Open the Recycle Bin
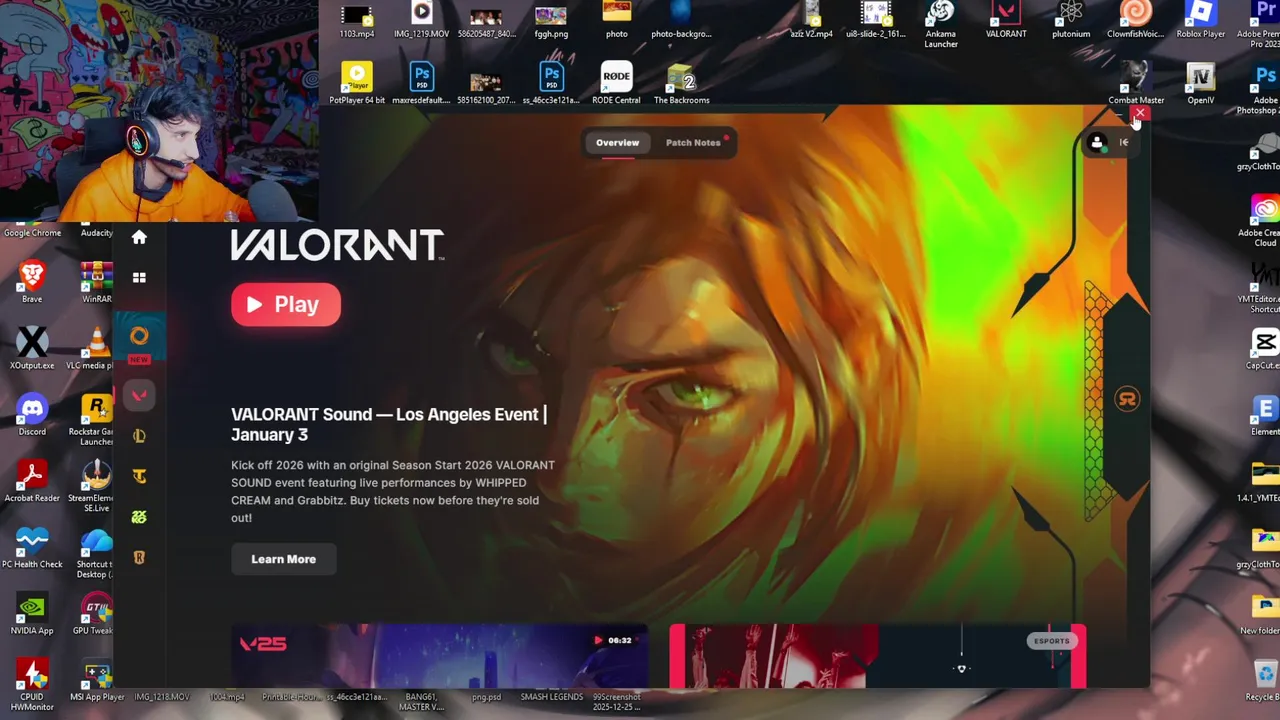 (1264, 680)
